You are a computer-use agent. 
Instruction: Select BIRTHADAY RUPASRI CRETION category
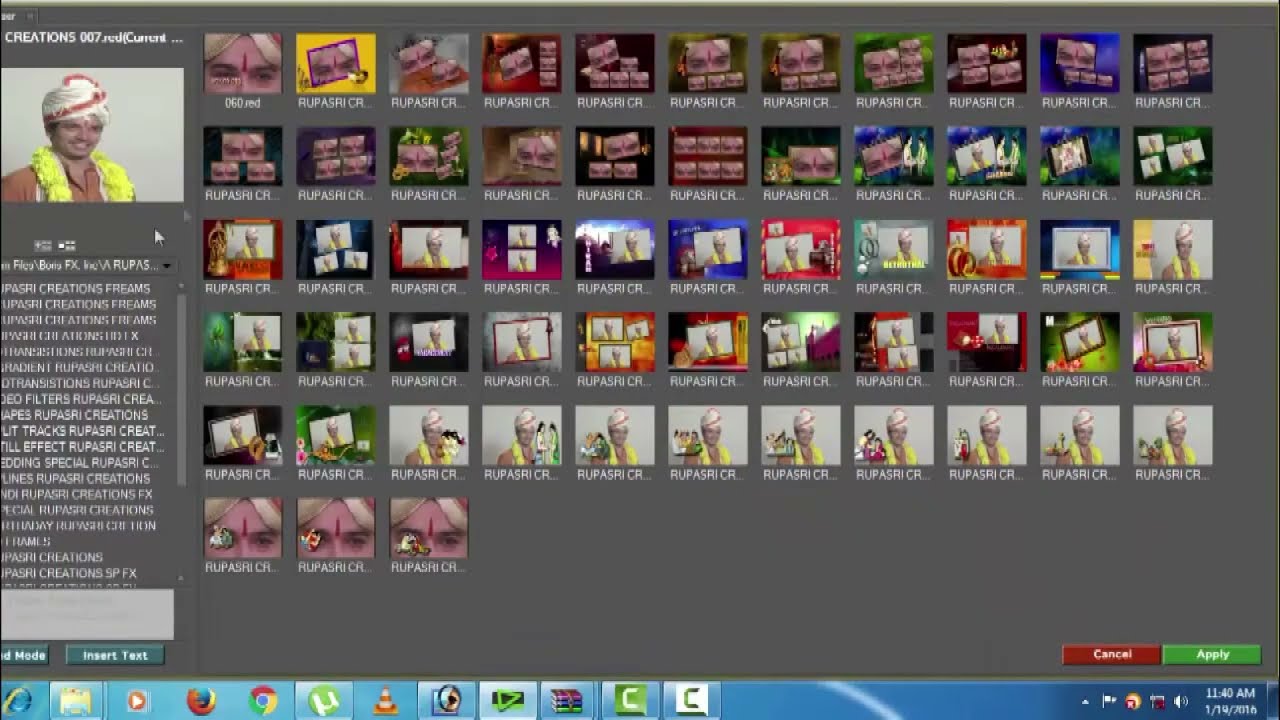click(78, 526)
